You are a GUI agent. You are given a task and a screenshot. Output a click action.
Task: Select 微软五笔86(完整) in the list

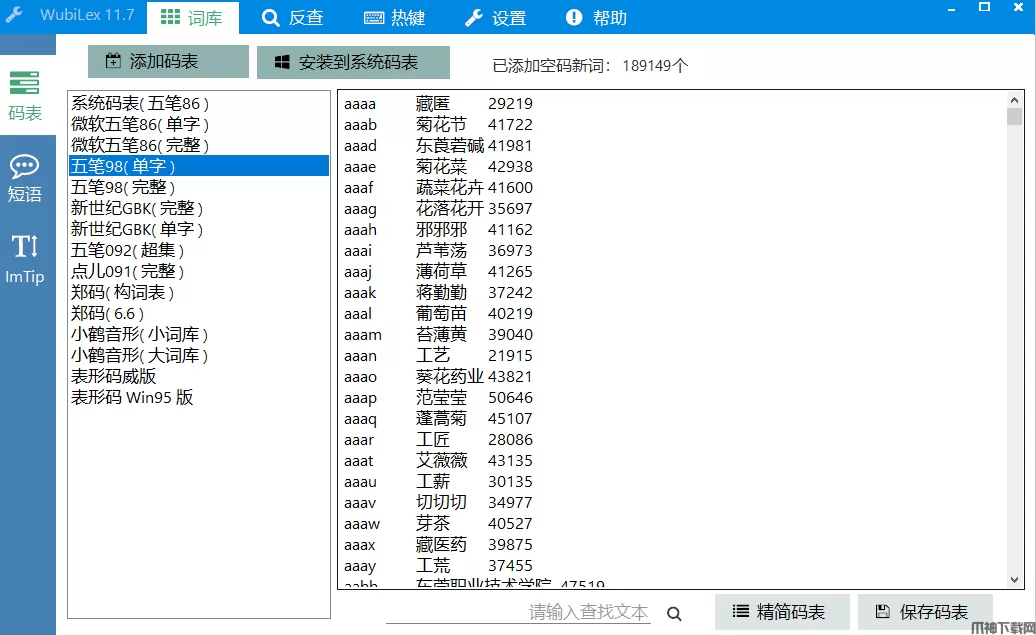pos(140,145)
